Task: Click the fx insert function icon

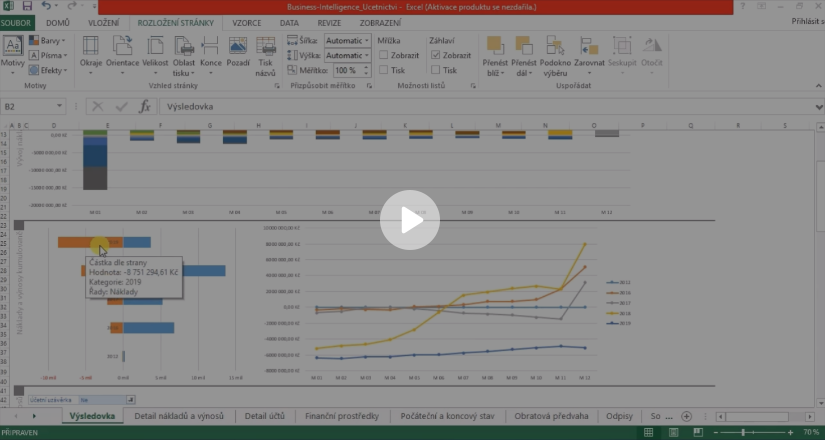Action: (145, 106)
